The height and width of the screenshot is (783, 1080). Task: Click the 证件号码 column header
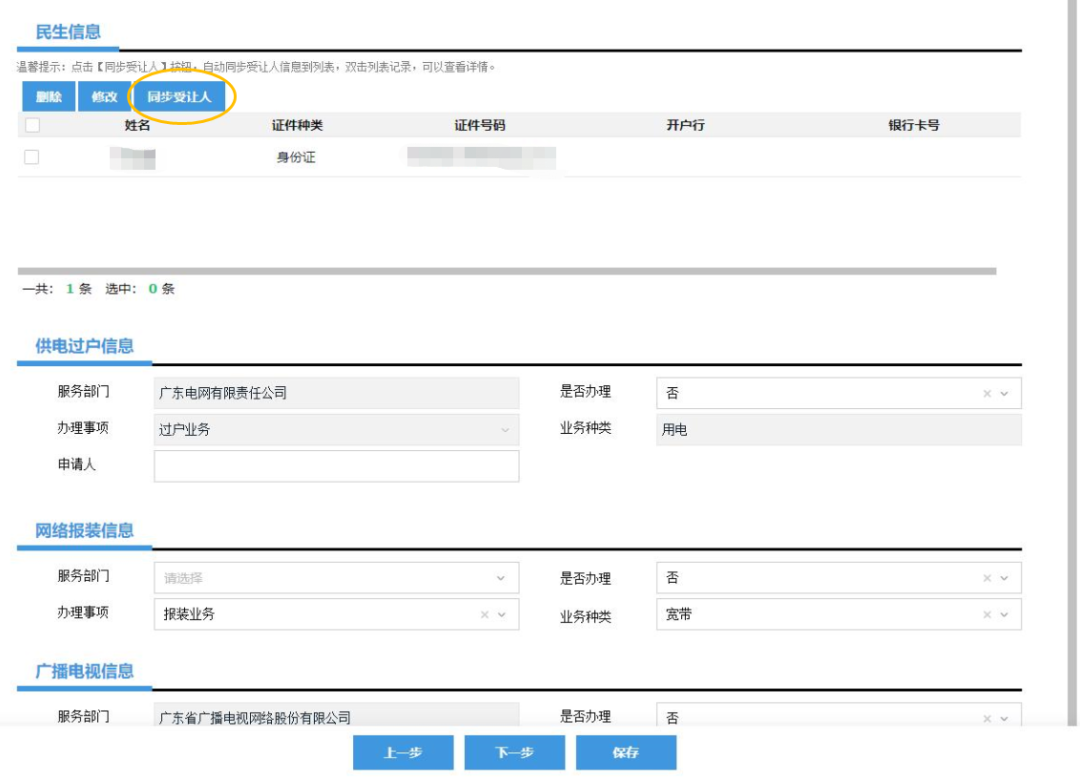tap(480, 125)
